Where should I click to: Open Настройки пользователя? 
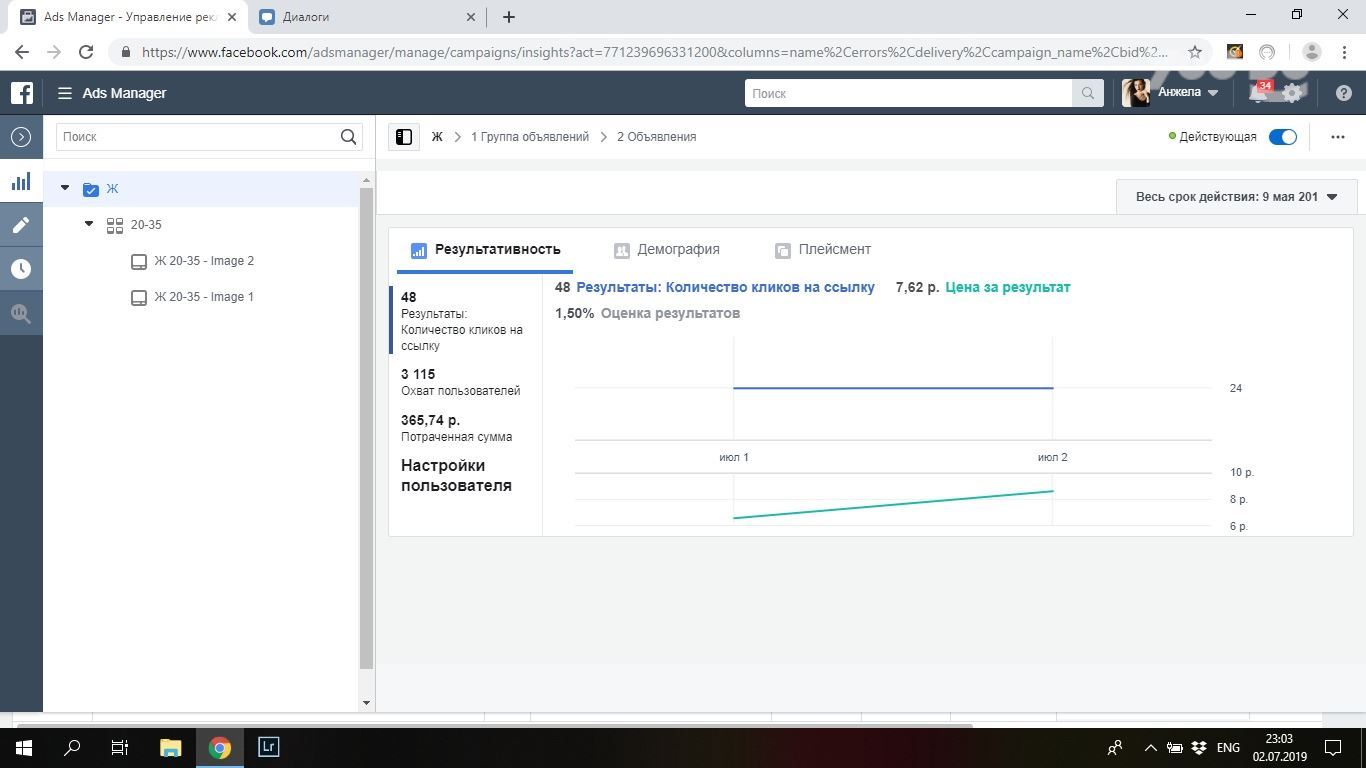tap(457, 475)
